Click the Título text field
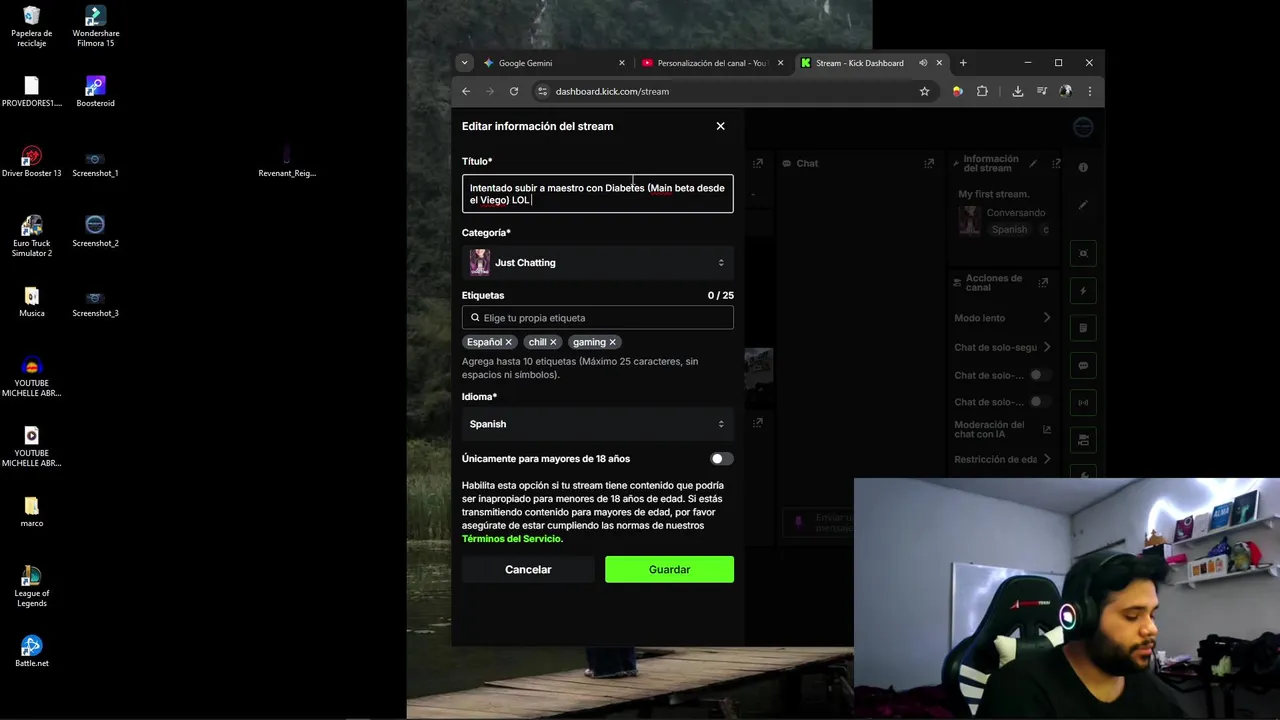Viewport: 1280px width, 720px height. point(597,194)
